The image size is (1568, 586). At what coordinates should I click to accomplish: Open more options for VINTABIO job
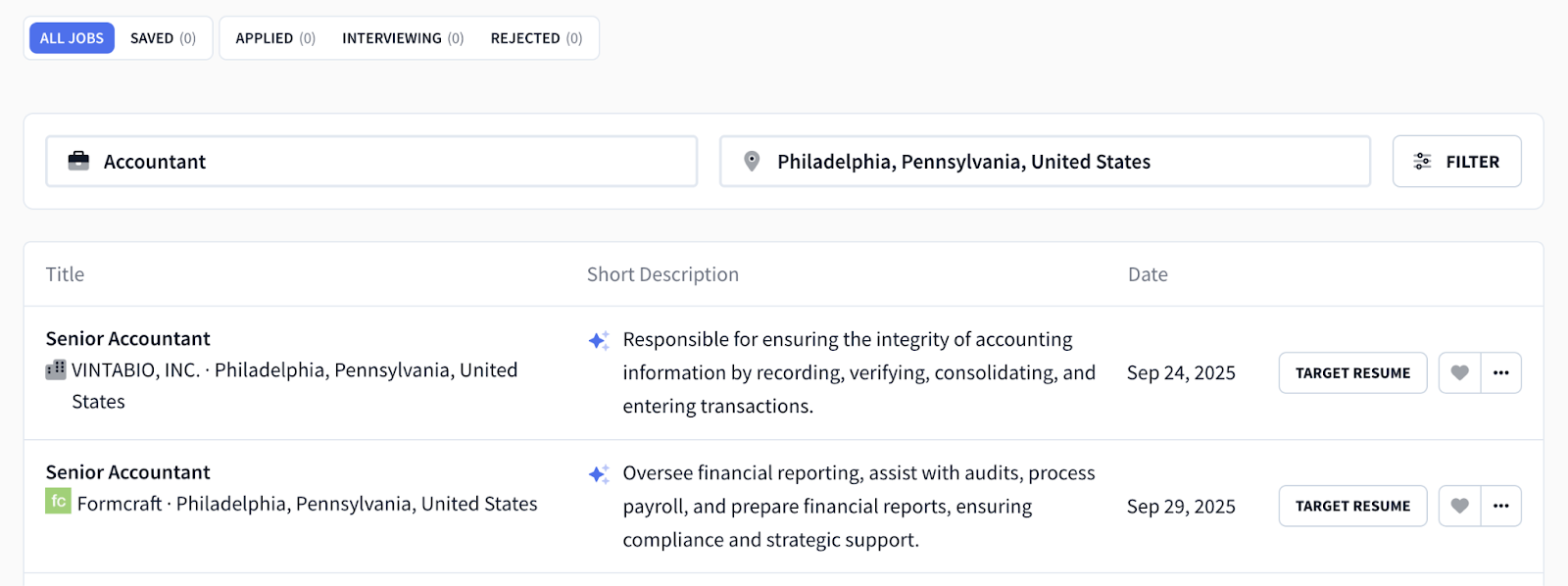1501,373
